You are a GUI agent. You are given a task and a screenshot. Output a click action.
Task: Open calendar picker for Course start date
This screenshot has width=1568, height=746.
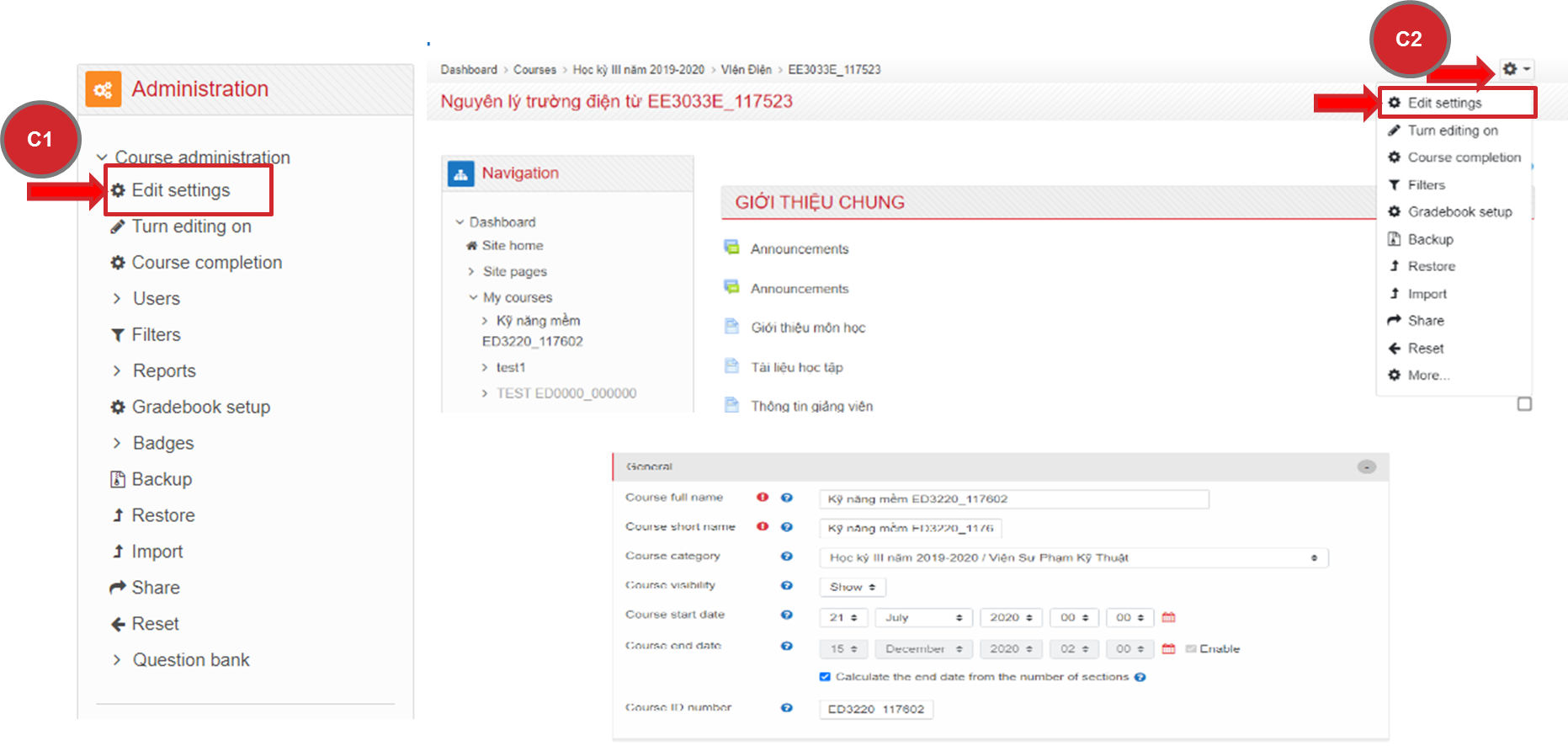(1168, 617)
